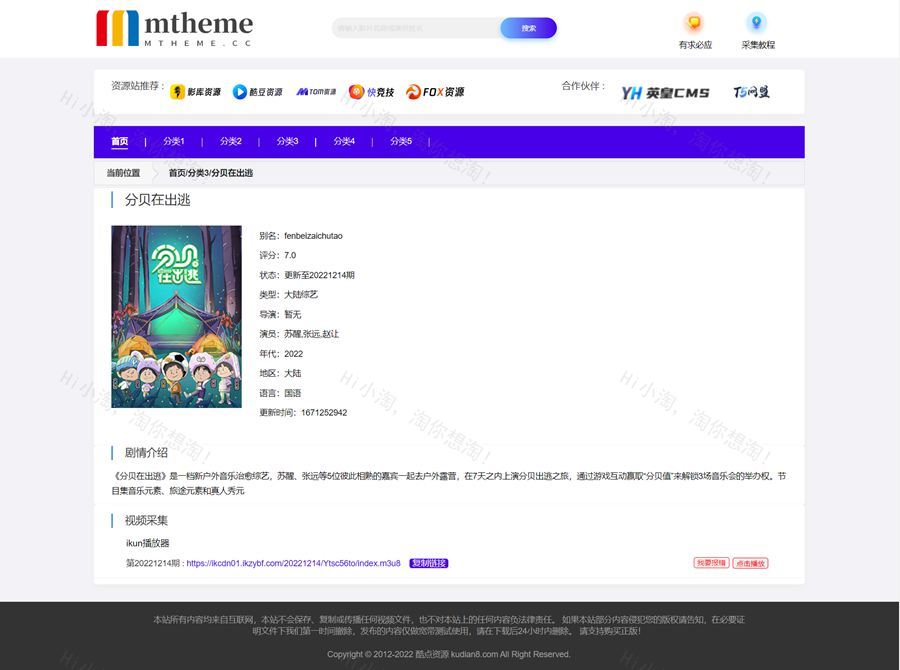The height and width of the screenshot is (670, 900).
Task: Focus the search input field
Action: (416, 28)
